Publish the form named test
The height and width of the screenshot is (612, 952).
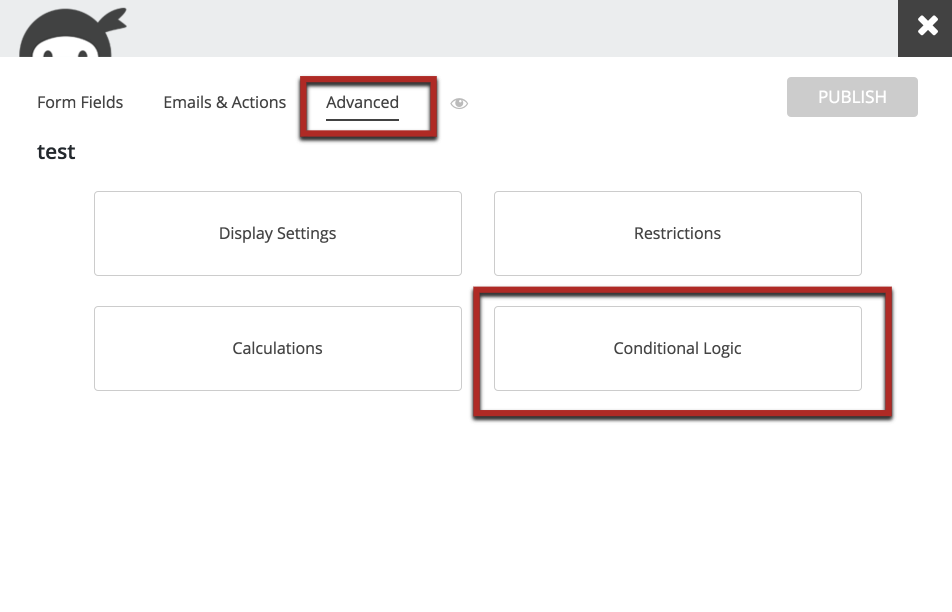click(851, 97)
